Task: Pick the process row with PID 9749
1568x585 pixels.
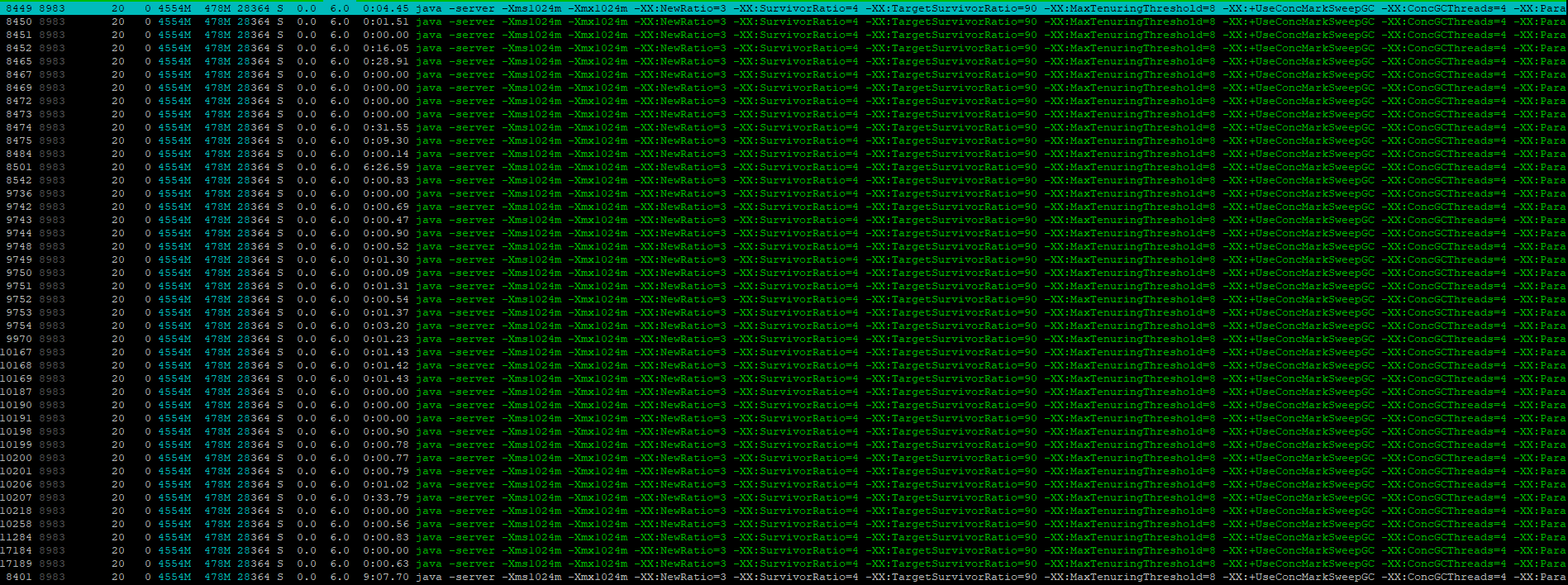Action: click(784, 259)
